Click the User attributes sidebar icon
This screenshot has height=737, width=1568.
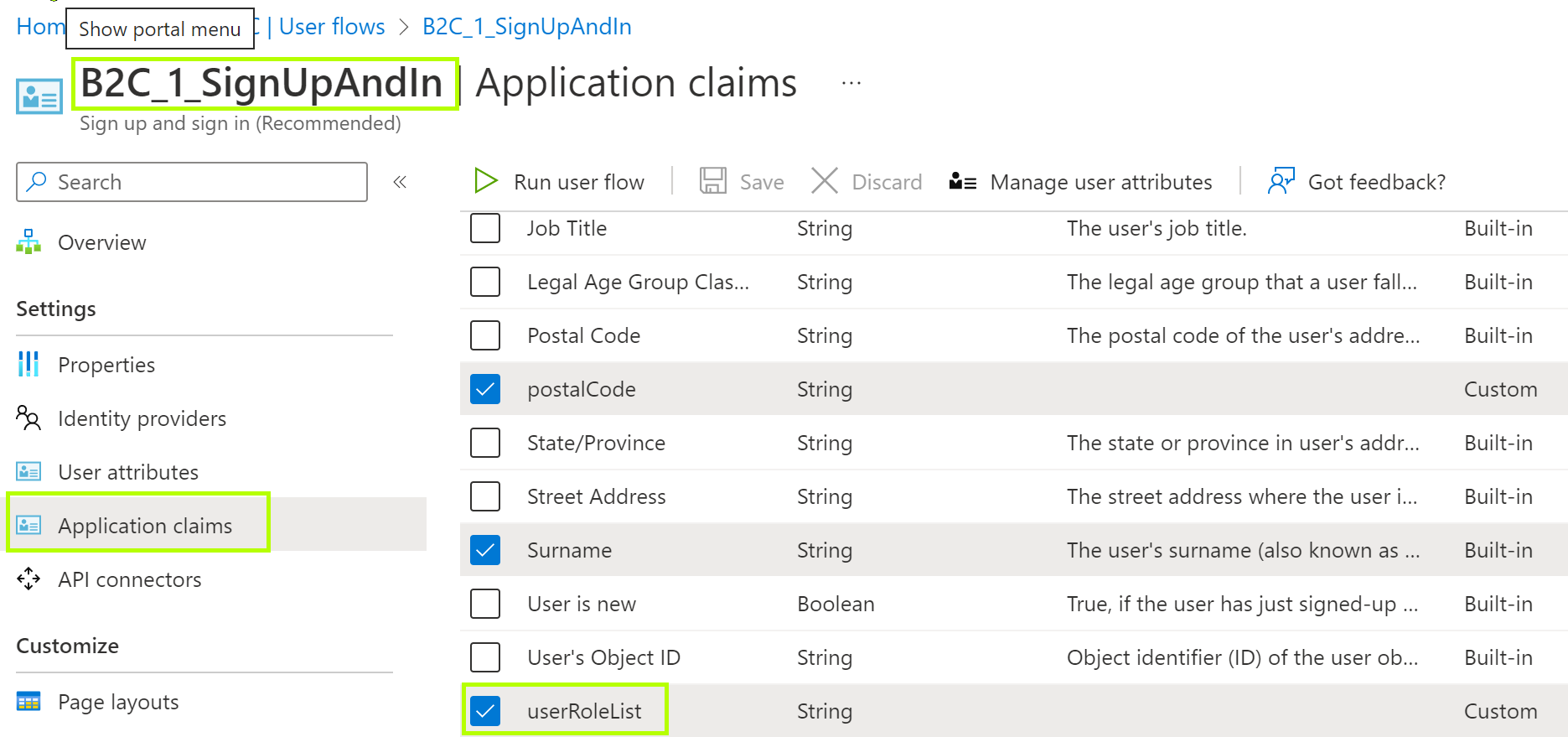tap(28, 472)
